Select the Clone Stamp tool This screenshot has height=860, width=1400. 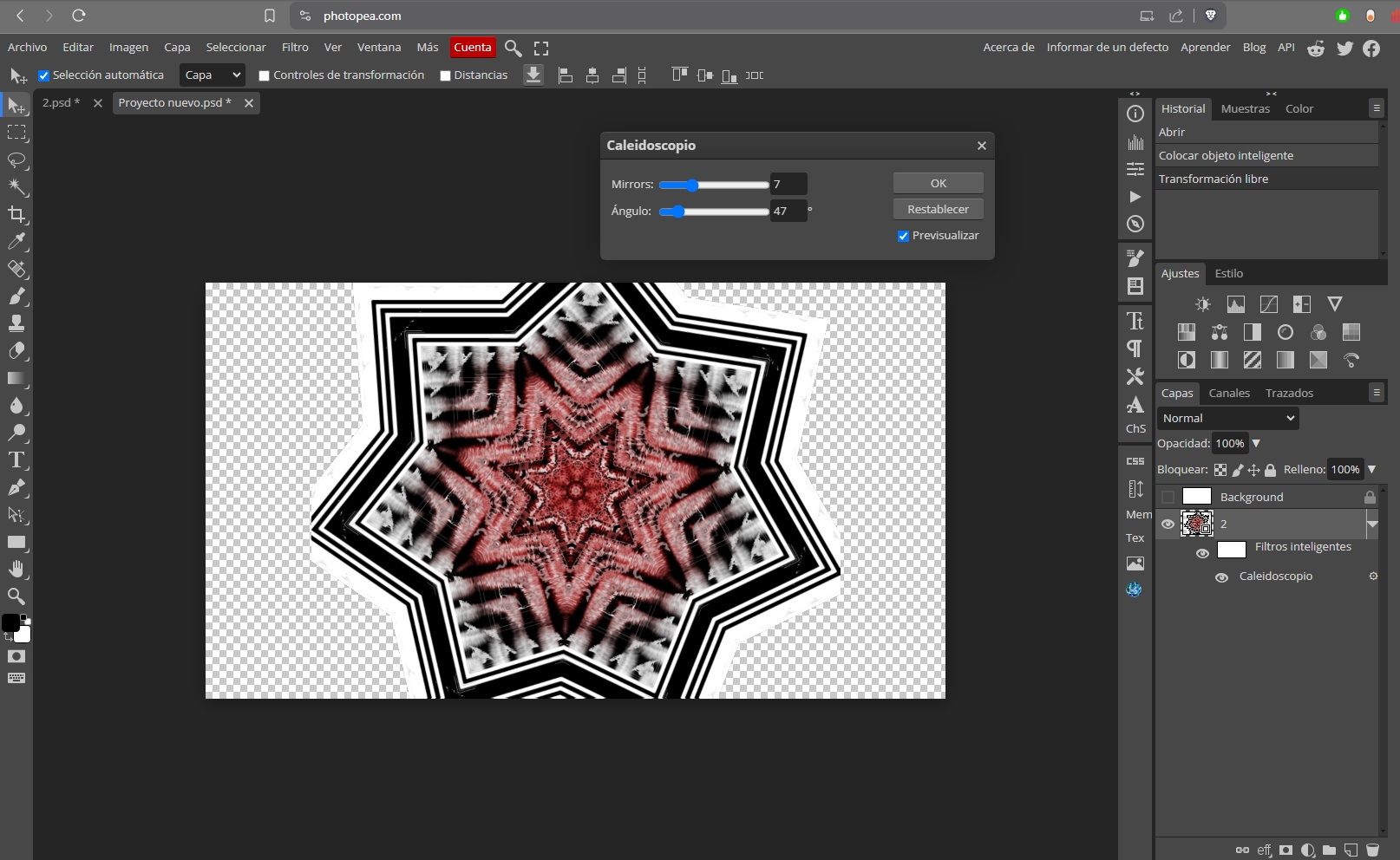click(x=16, y=324)
